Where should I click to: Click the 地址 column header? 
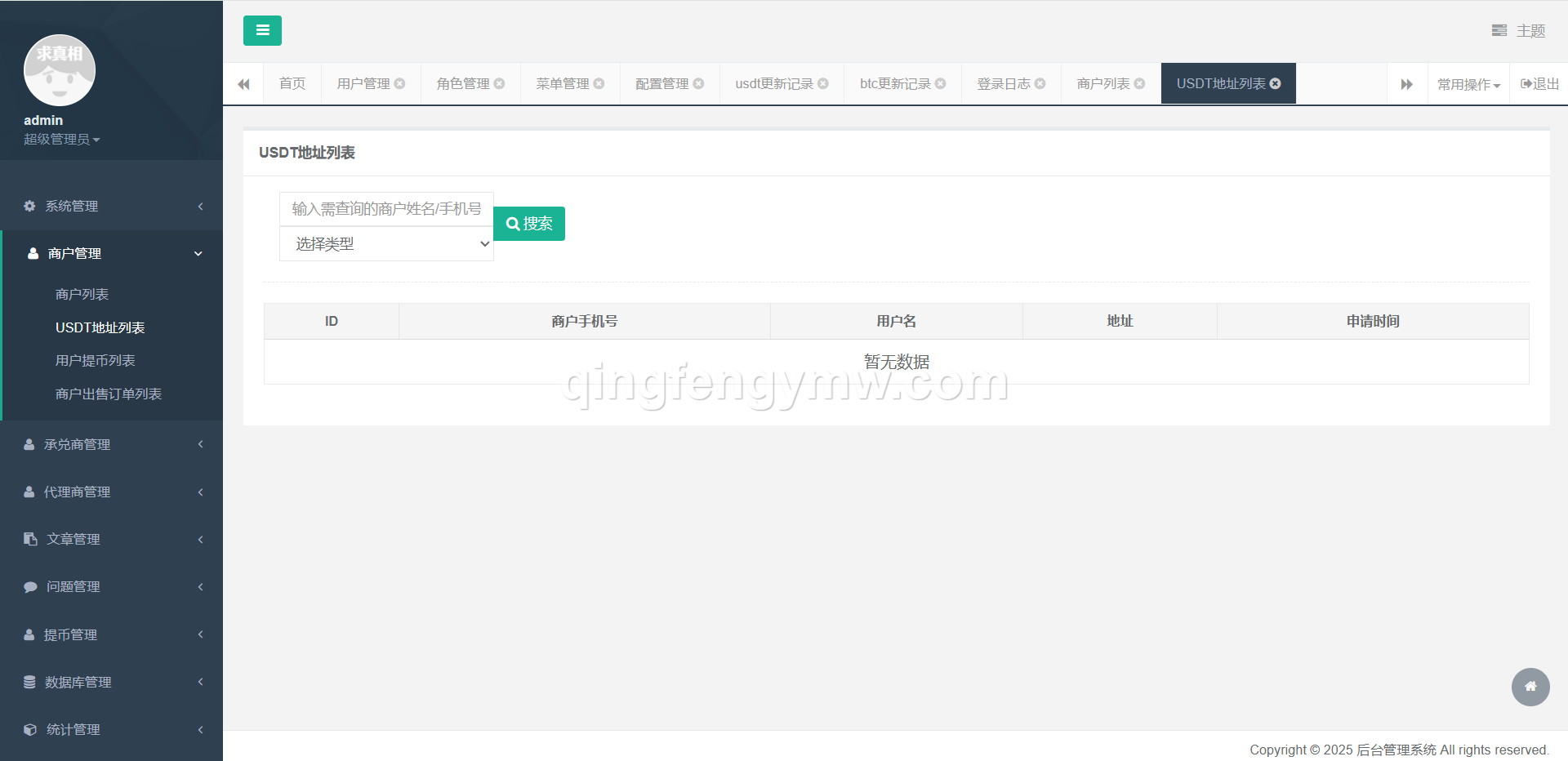(x=1120, y=321)
